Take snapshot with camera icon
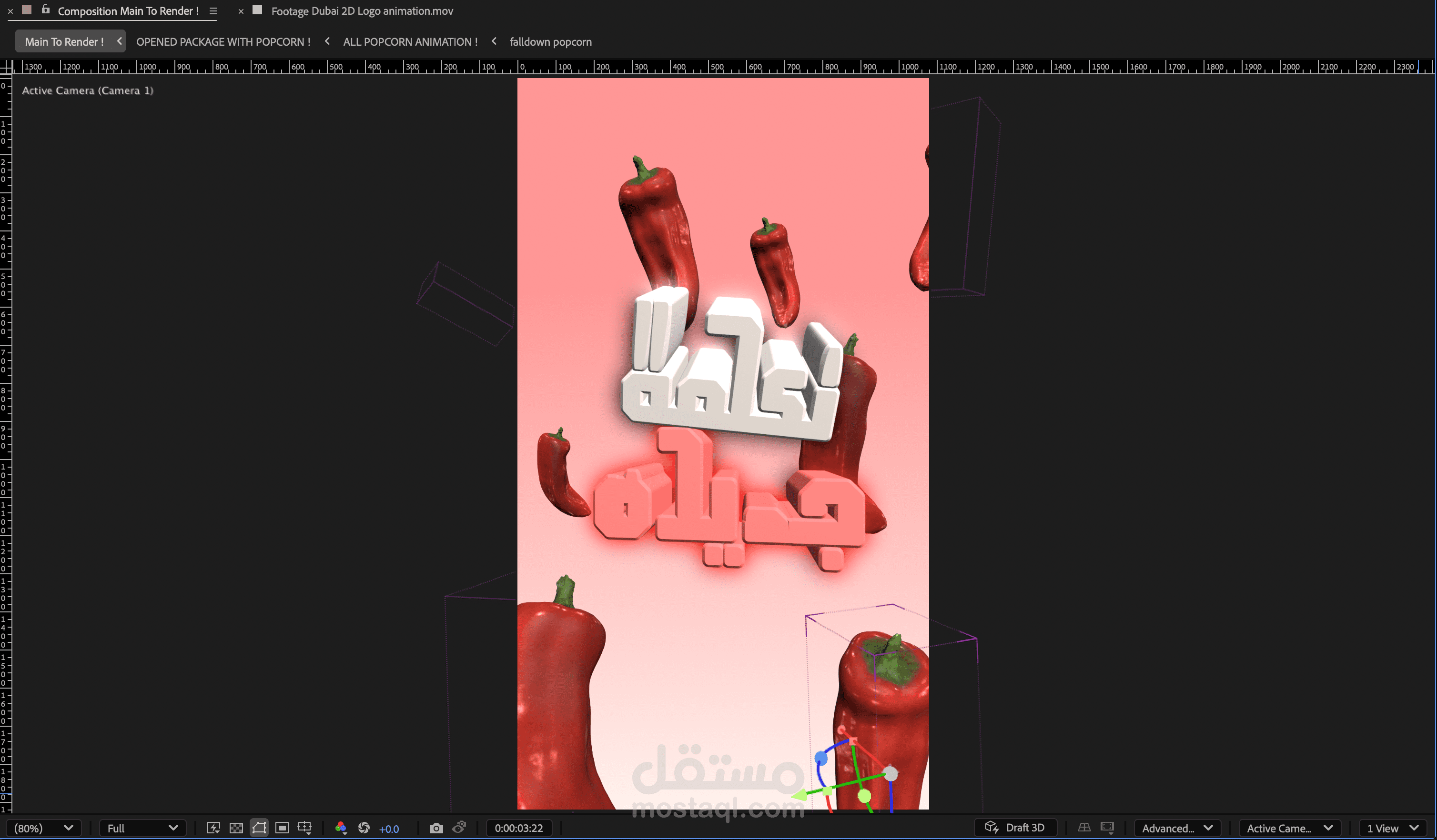 [436, 828]
